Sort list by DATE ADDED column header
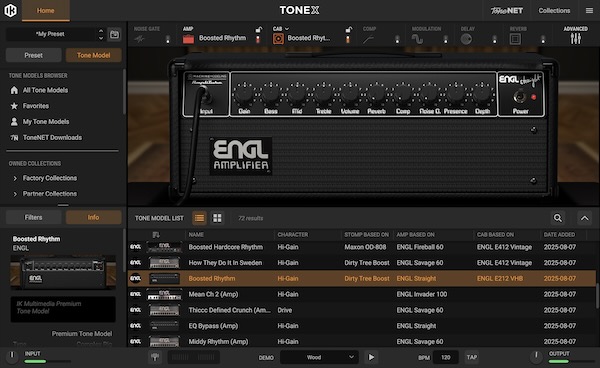The image size is (600, 368). click(559, 234)
